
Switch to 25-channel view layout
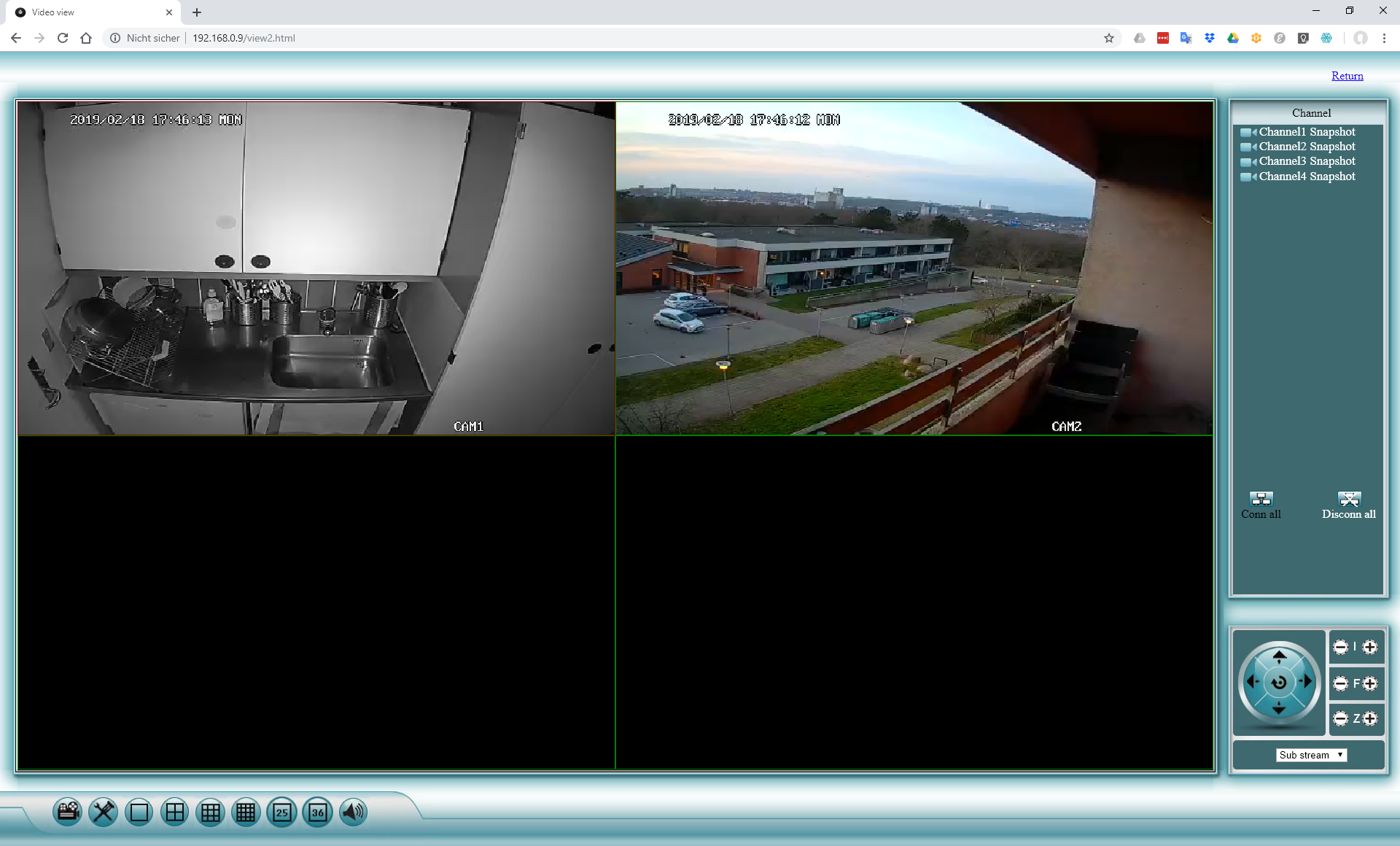pos(282,812)
